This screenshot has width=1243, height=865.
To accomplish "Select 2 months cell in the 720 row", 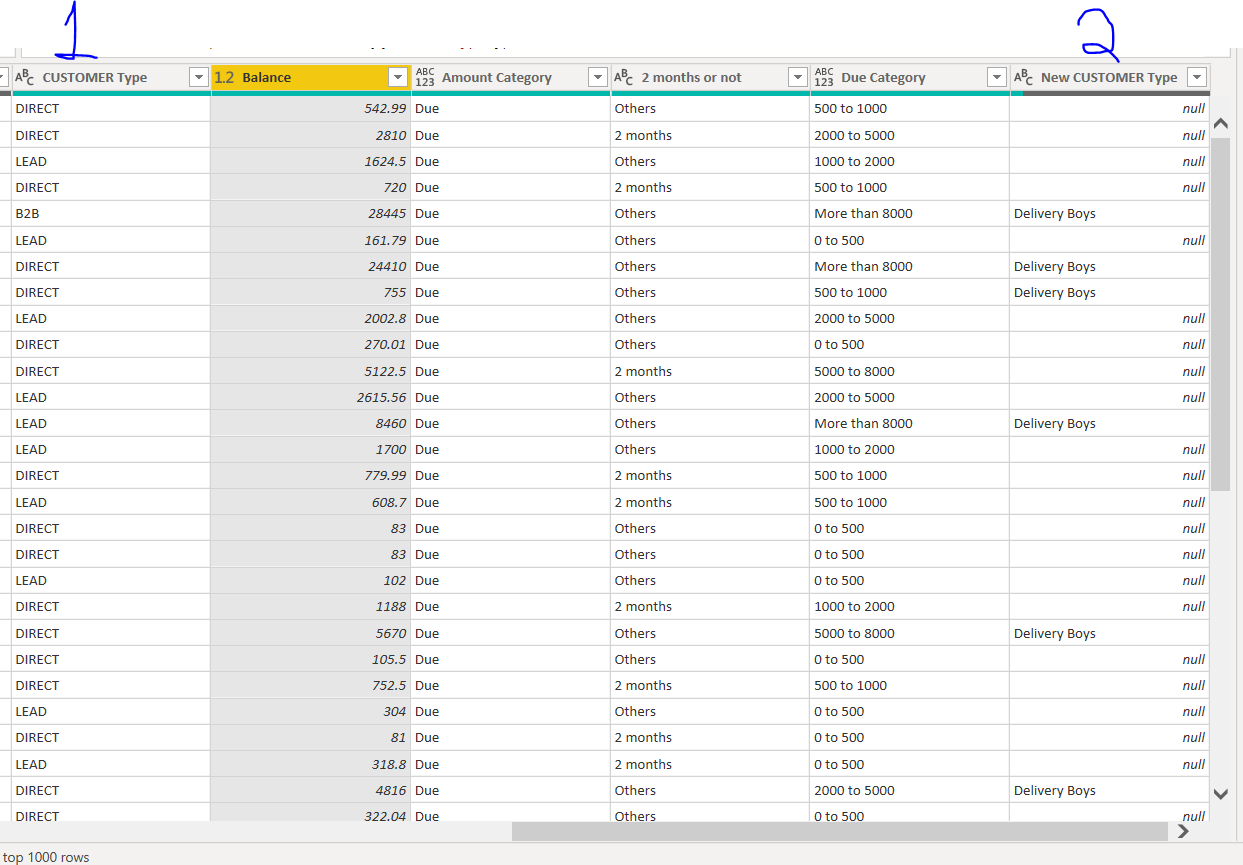I will [710, 187].
